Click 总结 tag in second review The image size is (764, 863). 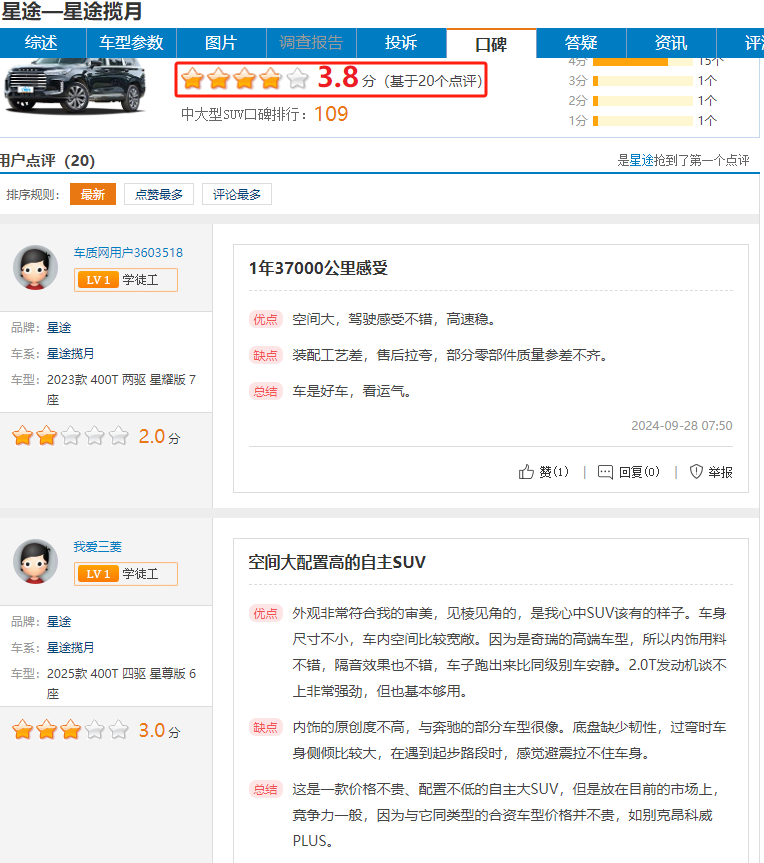point(265,789)
